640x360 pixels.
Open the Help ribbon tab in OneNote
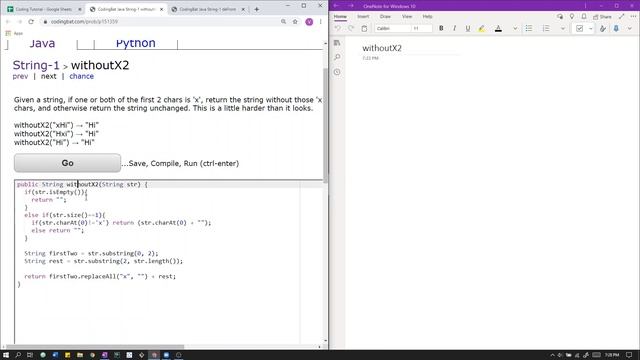427,17
